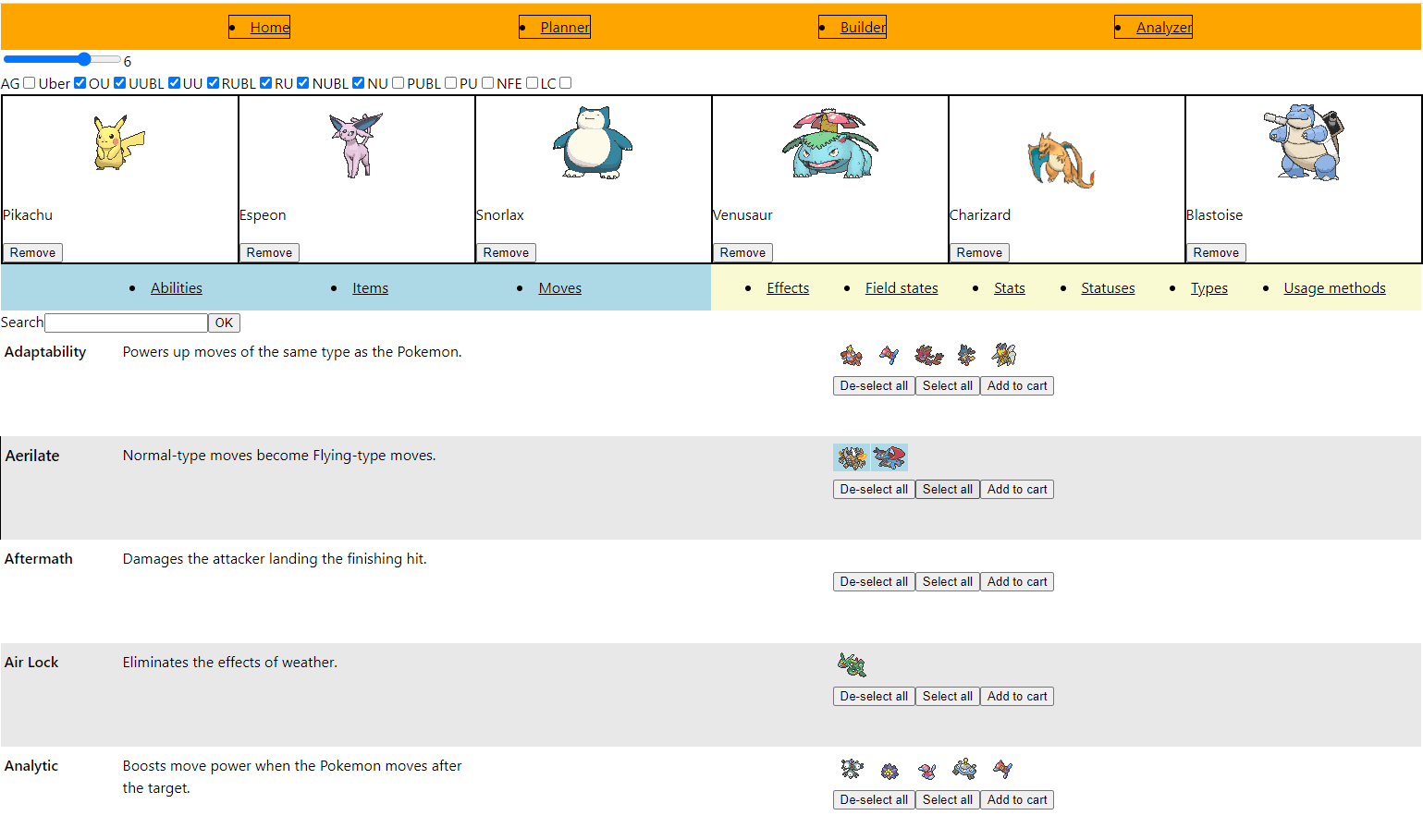Toggle Mega Pinsir sprite in Aerilate row
Viewport: 1423px width, 840px height.
click(852, 457)
